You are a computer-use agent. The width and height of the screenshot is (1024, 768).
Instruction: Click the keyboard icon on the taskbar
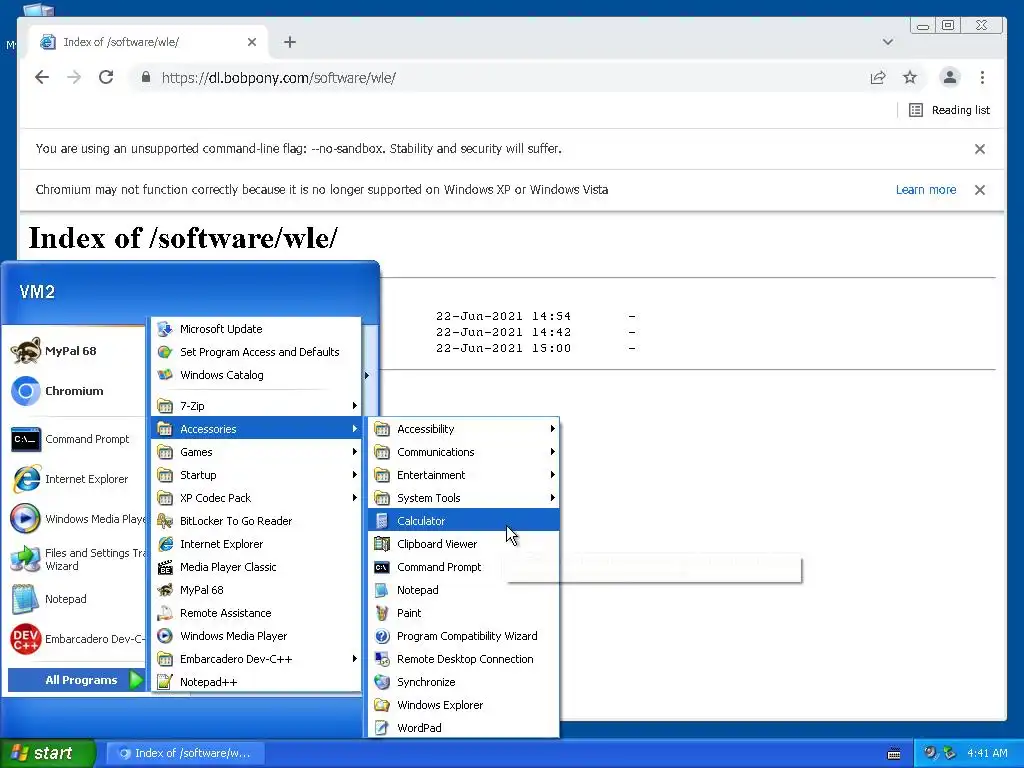(x=894, y=754)
